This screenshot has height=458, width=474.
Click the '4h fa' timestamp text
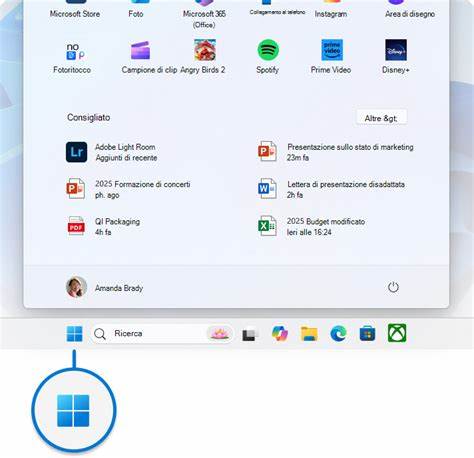pyautogui.click(x=103, y=232)
